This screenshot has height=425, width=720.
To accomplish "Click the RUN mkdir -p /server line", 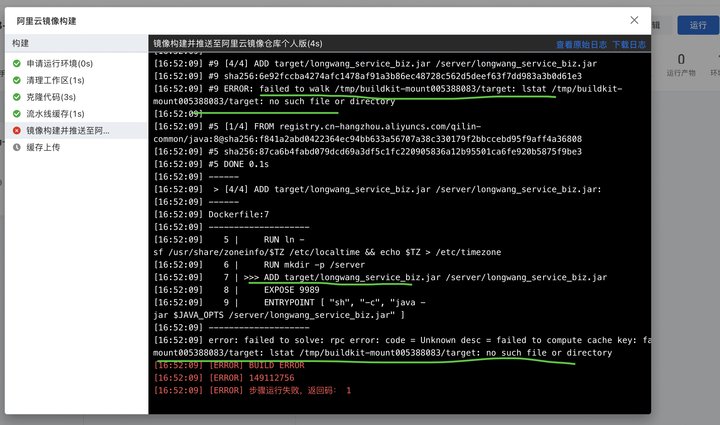I will click(259, 265).
